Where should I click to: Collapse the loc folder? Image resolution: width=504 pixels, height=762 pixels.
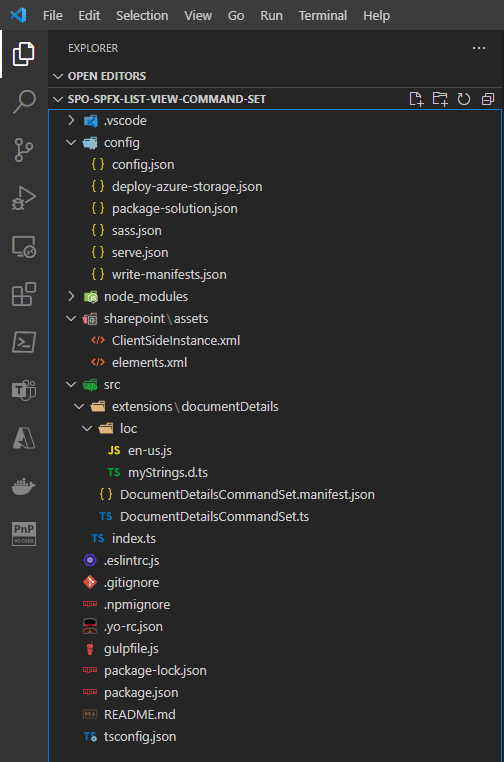275,429
